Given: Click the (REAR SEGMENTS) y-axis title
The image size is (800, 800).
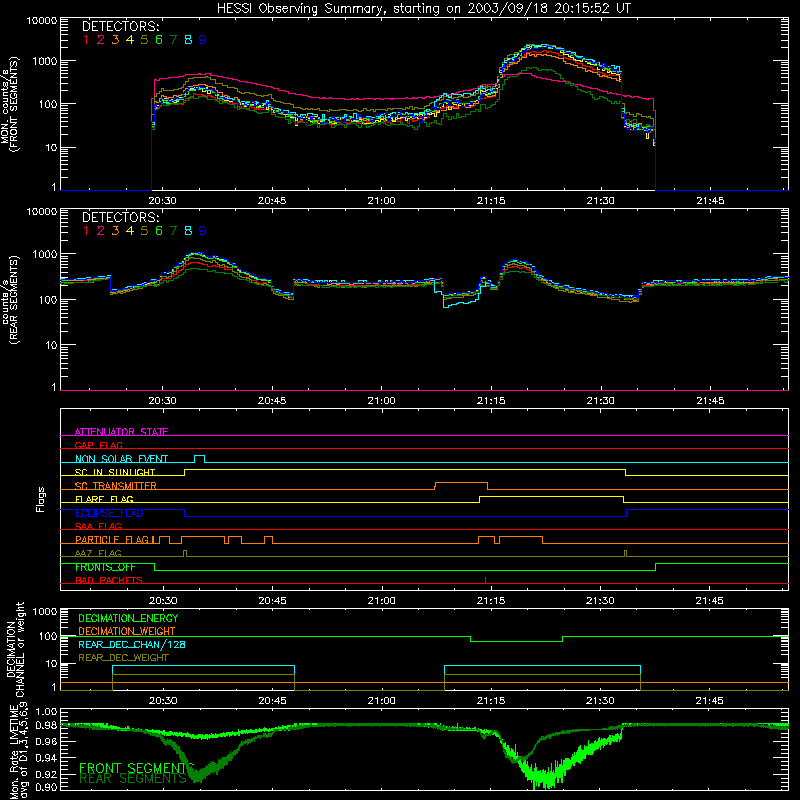Looking at the screenshot, I should [14, 299].
